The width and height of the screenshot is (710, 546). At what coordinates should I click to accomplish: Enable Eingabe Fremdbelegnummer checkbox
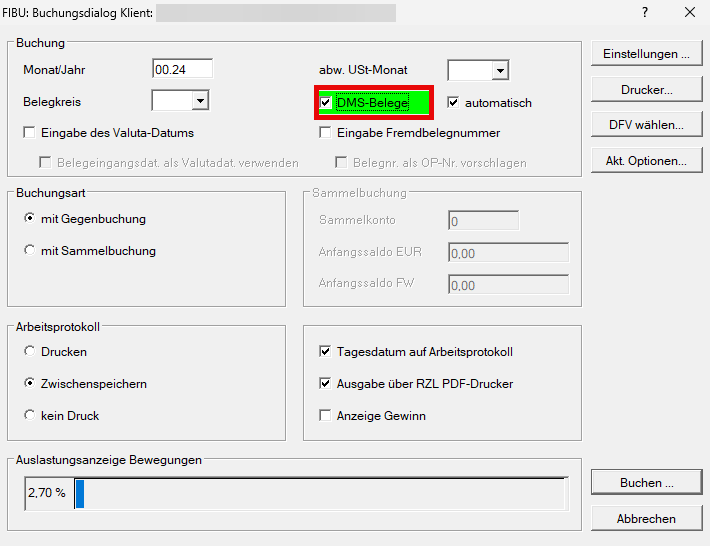tap(325, 132)
